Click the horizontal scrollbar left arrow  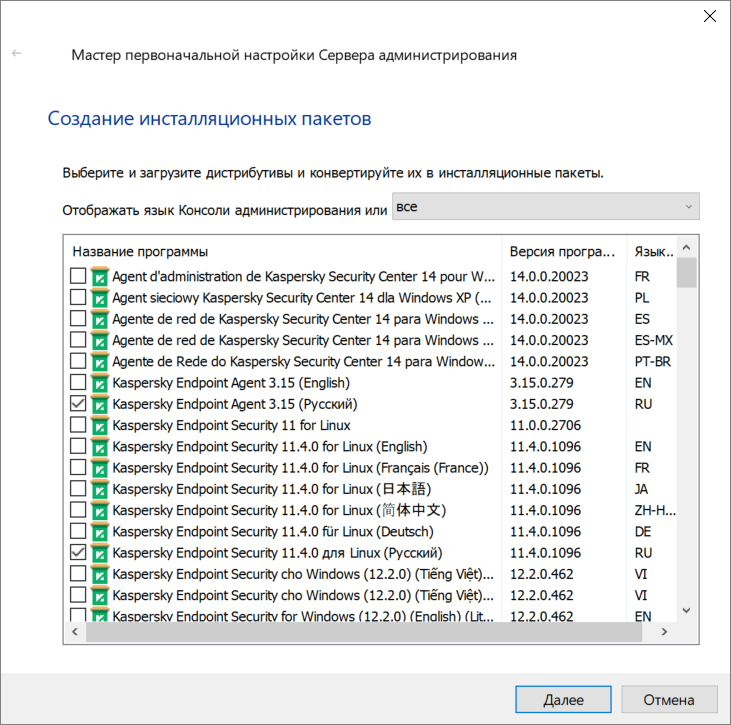coord(75,632)
